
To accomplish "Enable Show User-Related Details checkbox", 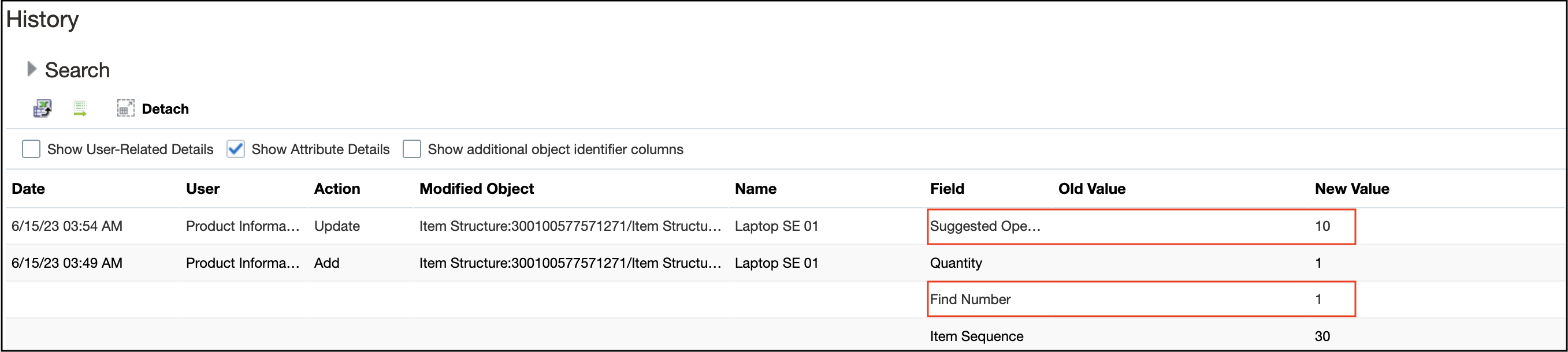I will pyautogui.click(x=31, y=149).
